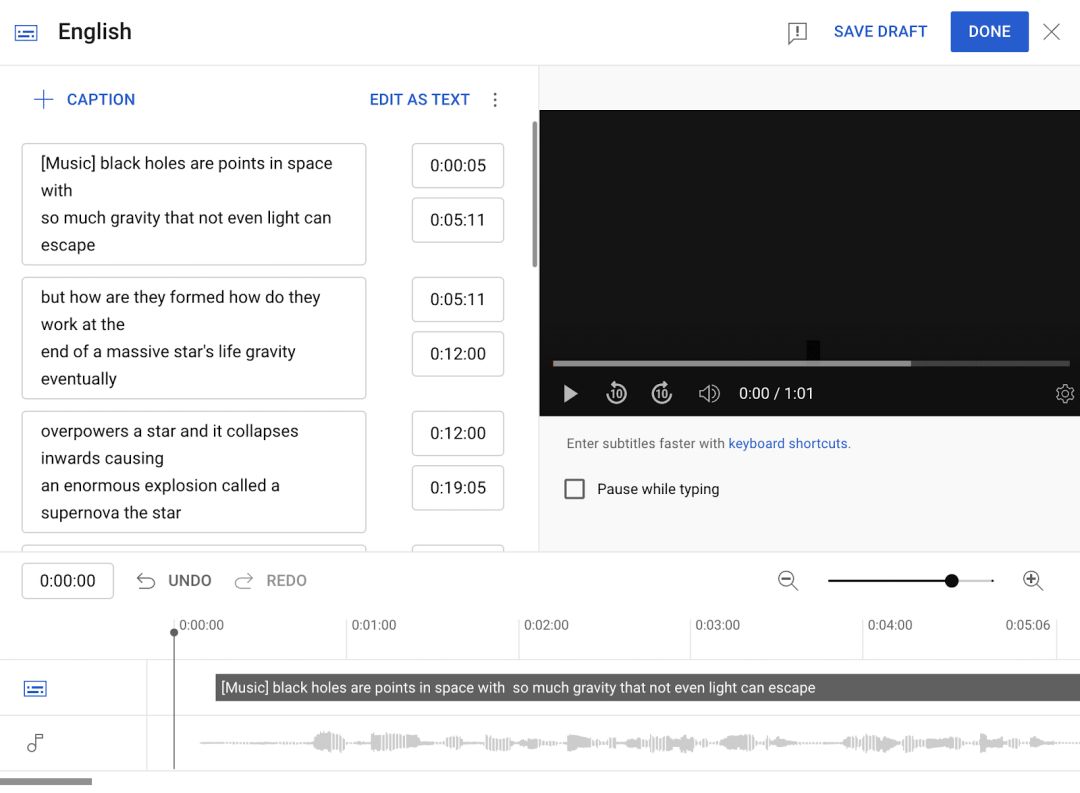Undo the last edit
Viewport: 1080px width, 793px height.
[174, 581]
